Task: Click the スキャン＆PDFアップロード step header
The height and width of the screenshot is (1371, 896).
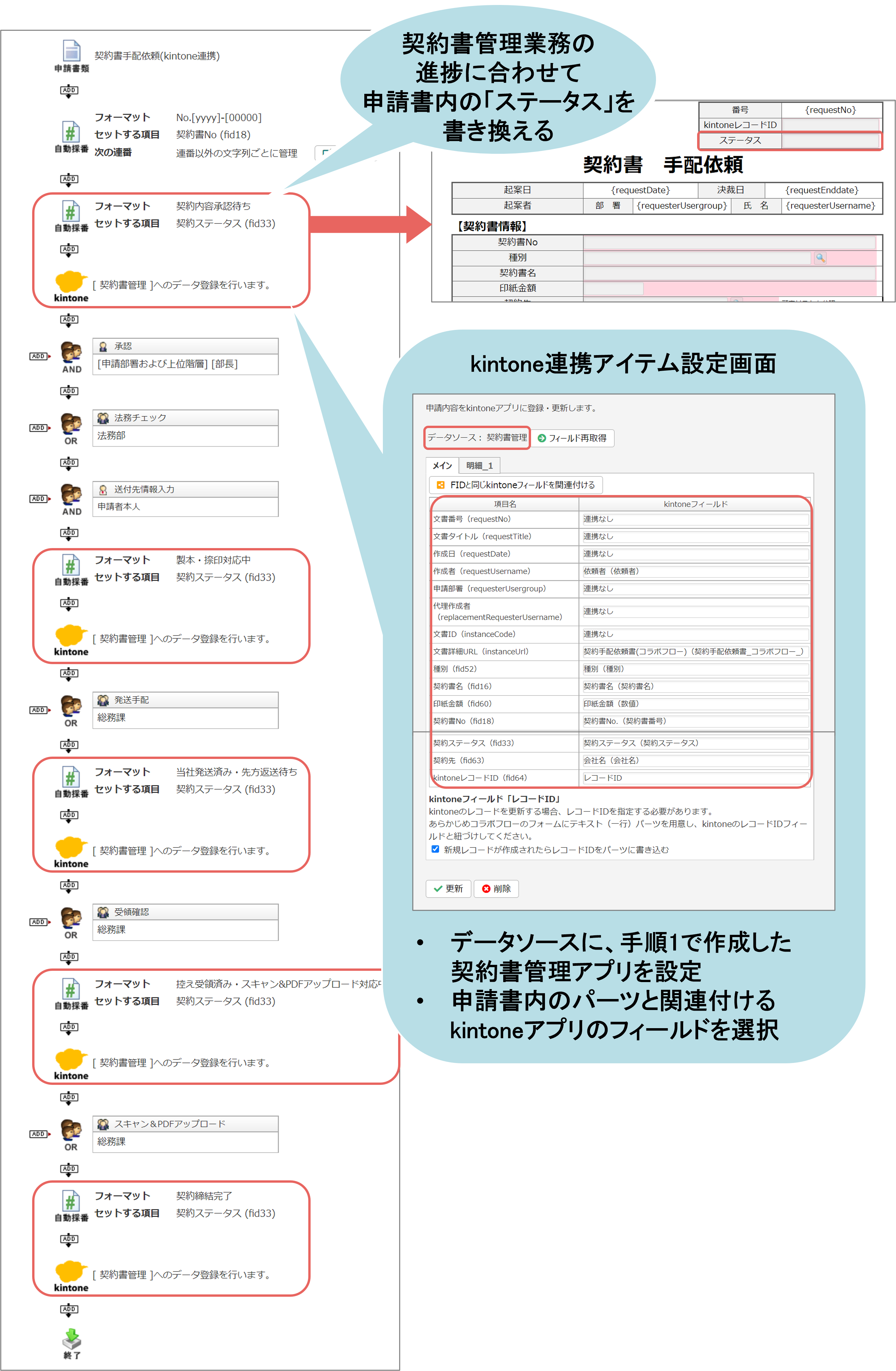Action: tap(185, 1124)
